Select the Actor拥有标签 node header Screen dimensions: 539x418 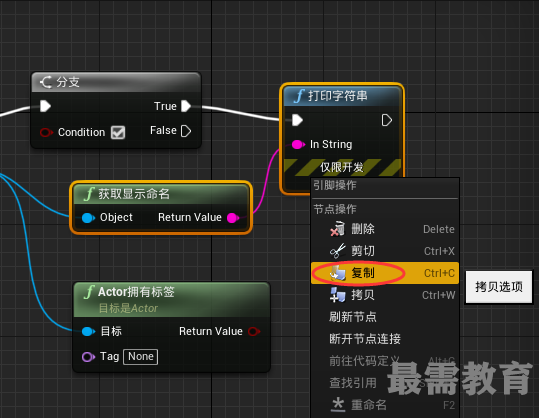click(172, 300)
